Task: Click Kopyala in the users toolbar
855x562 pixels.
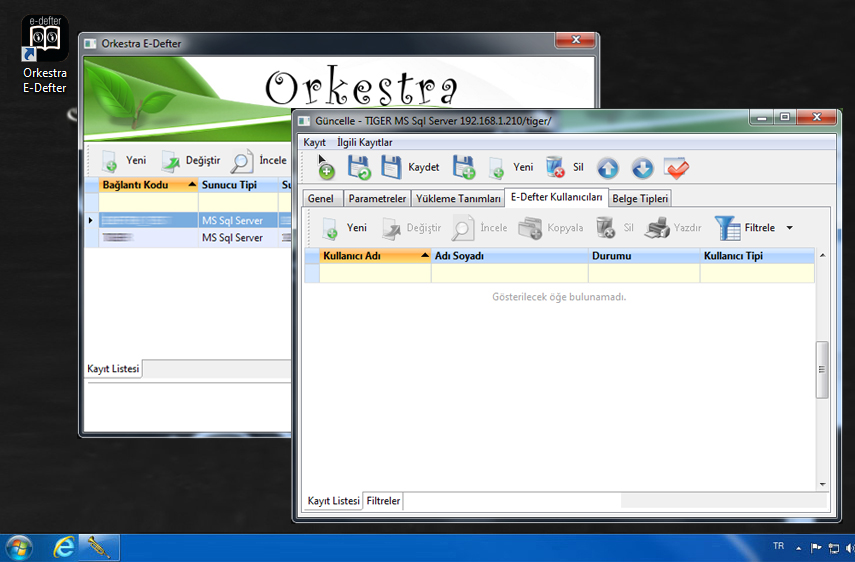Action: (550, 228)
